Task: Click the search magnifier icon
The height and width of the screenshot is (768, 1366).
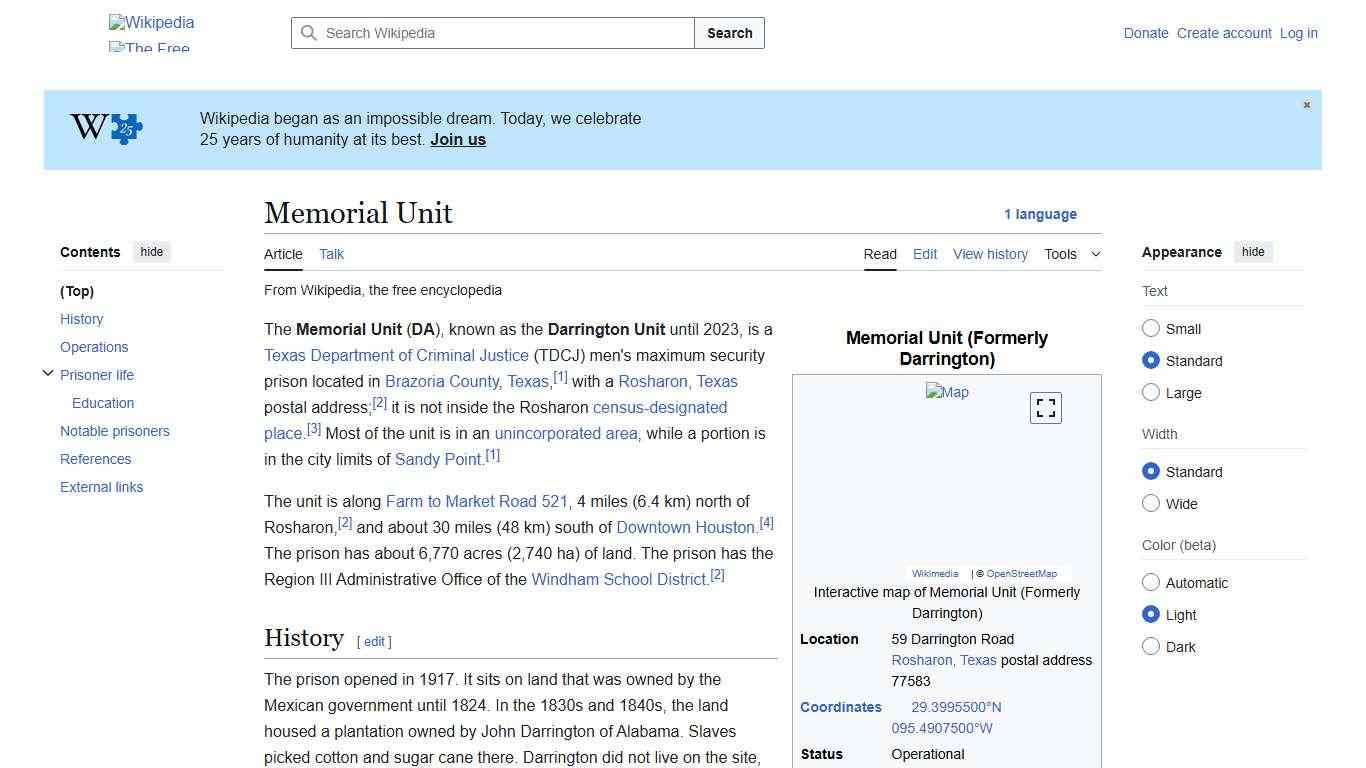Action: click(310, 33)
